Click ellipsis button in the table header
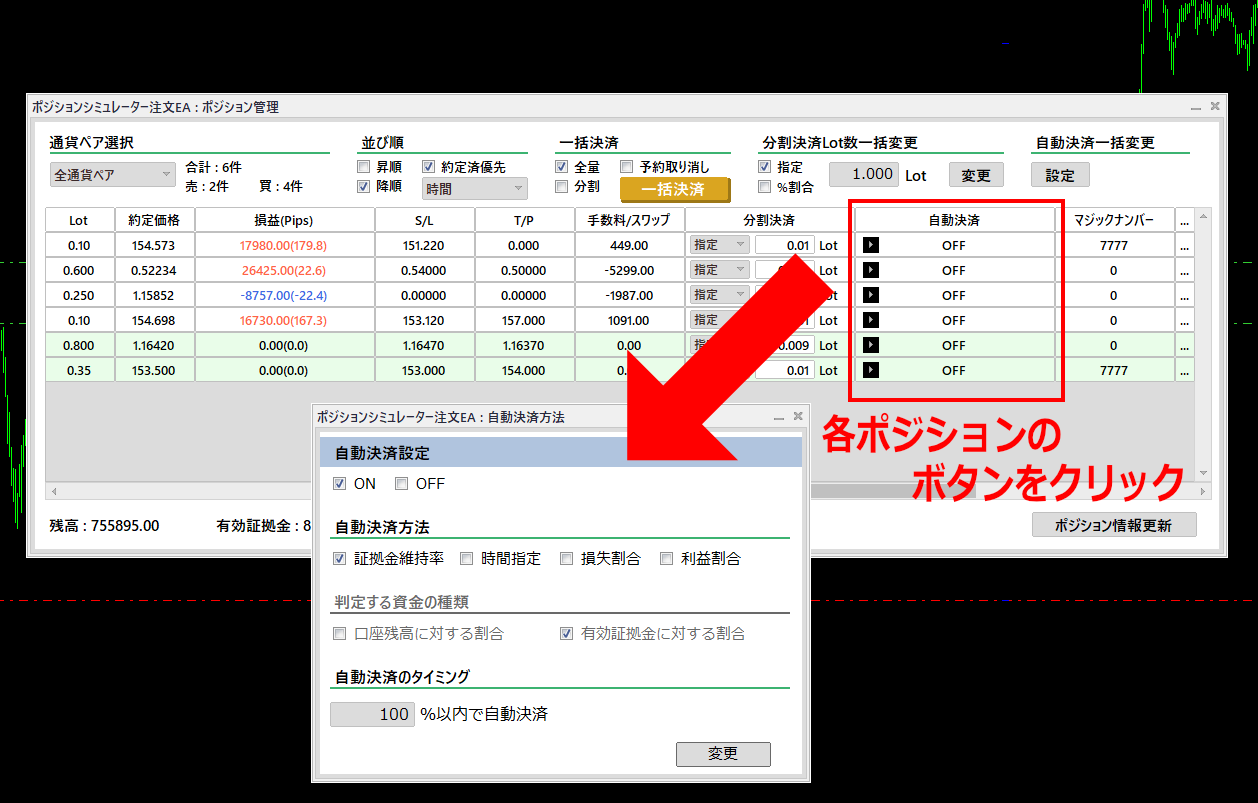Viewport: 1258px width, 803px height. (1185, 220)
